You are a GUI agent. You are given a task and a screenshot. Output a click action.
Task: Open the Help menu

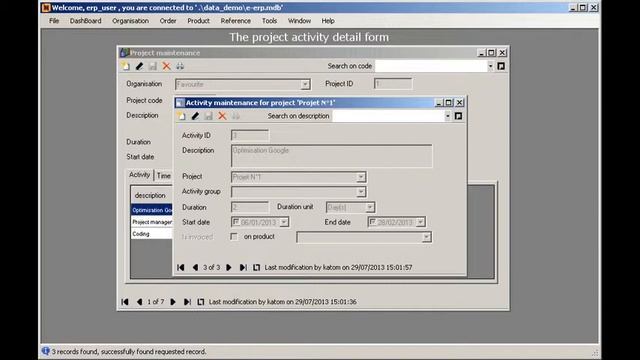328,21
